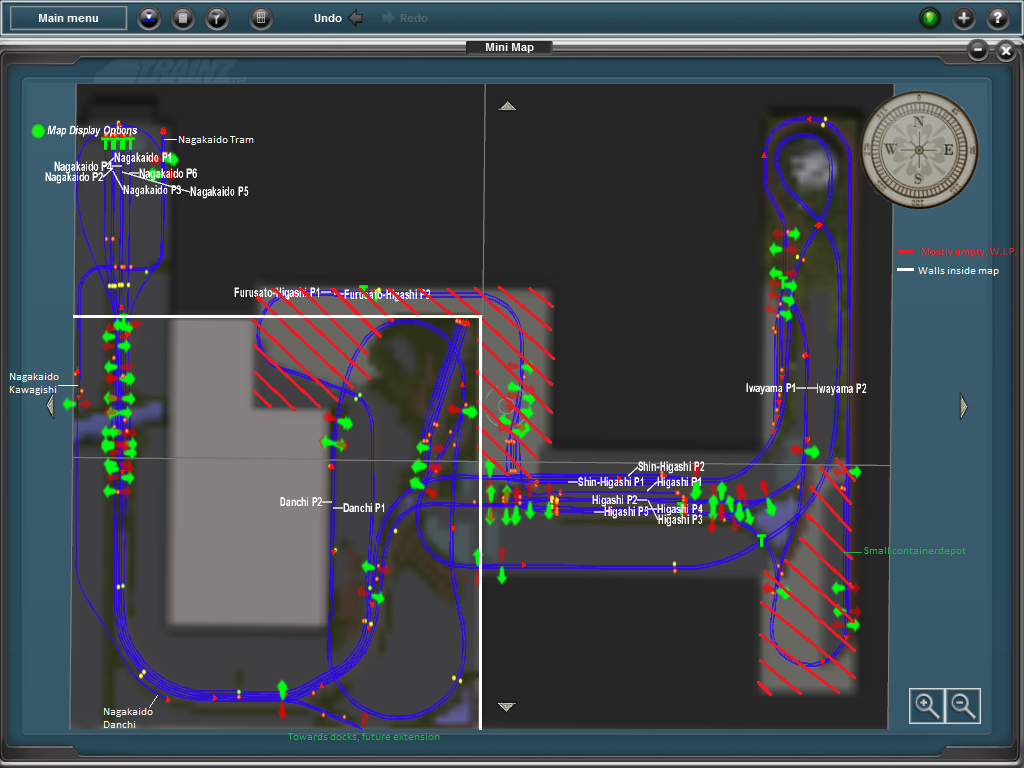
Task: Click the 'Mostly empty, W.I.P.' legend entry
Action: (968, 251)
